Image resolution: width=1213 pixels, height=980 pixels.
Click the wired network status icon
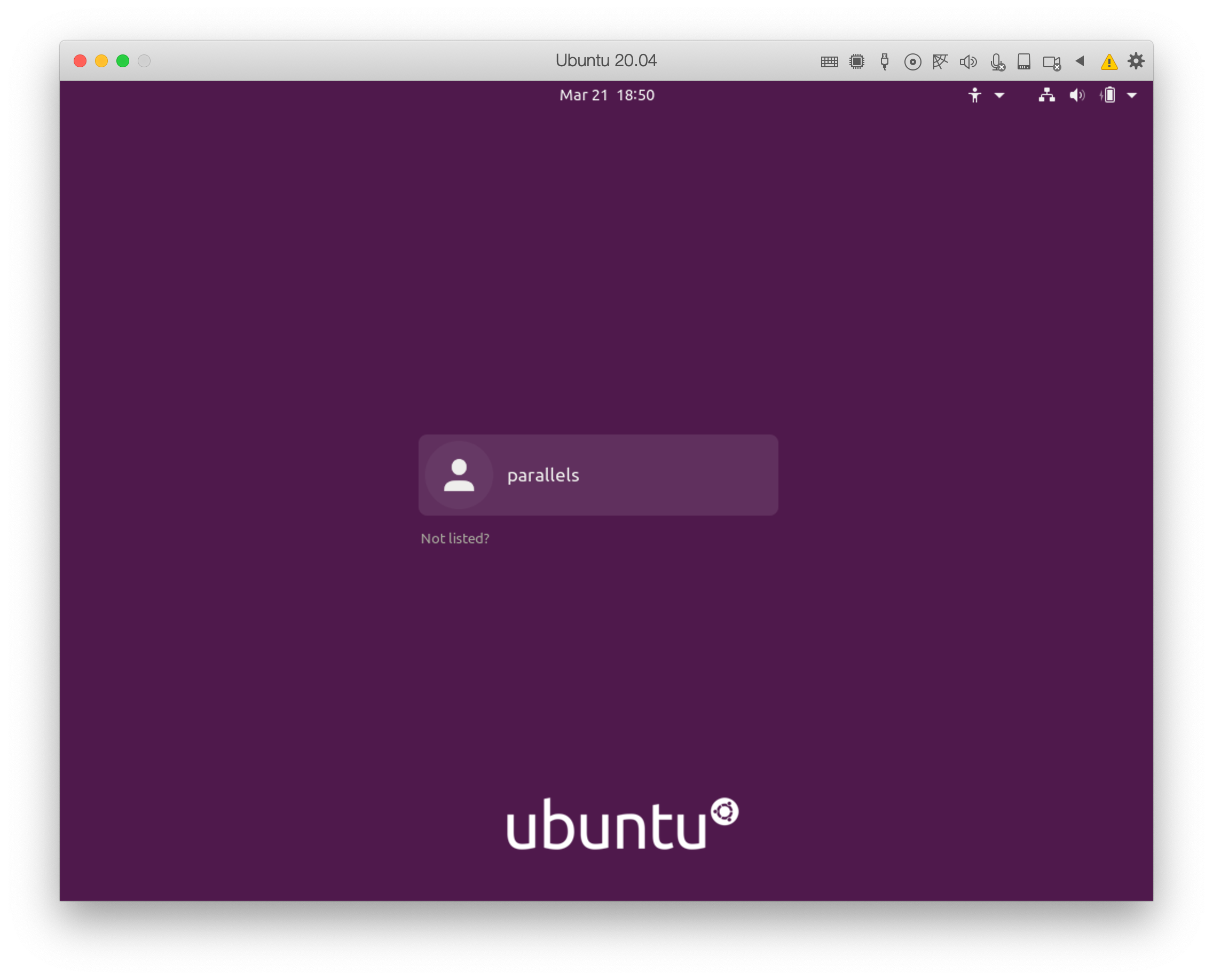coord(1046,96)
